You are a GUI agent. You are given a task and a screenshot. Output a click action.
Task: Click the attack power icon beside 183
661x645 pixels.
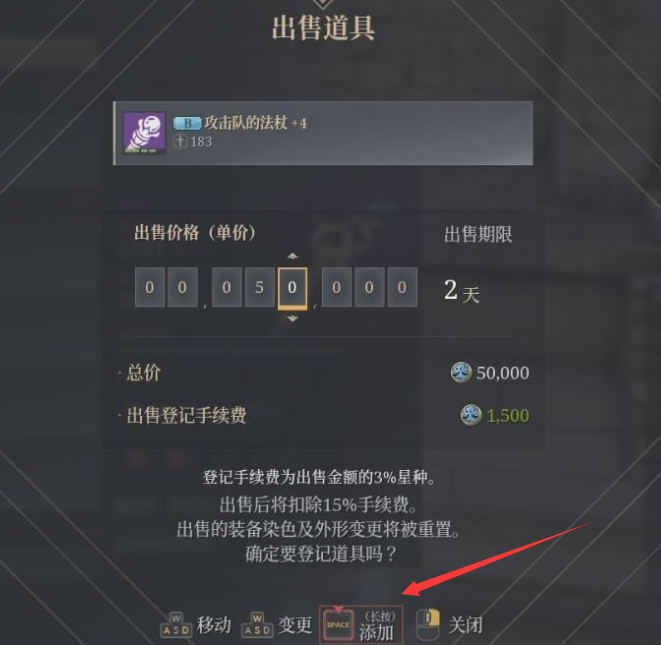coord(180,141)
